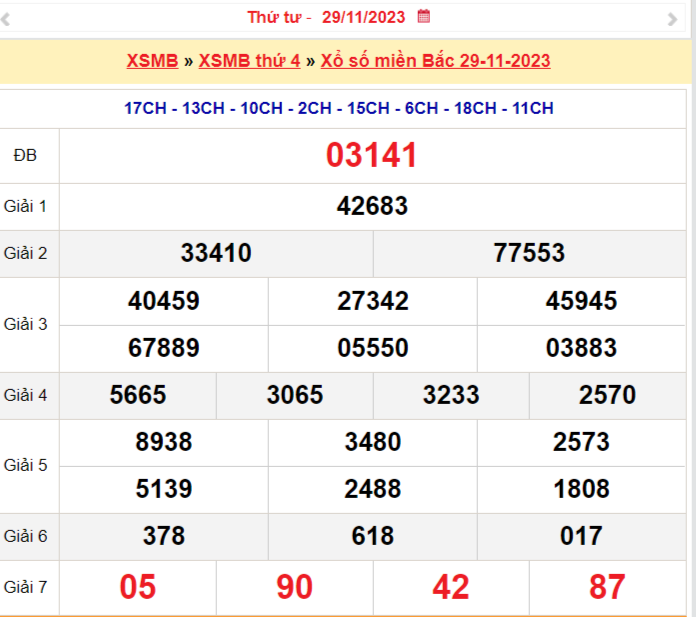This screenshot has width=696, height=617.
Task: Click the ĐB row label
Action: pyautogui.click(x=24, y=155)
